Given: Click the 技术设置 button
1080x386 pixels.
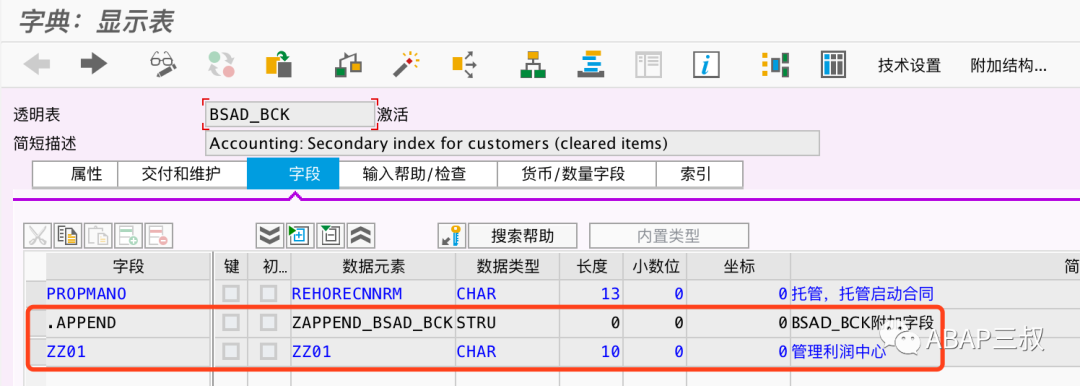Looking at the screenshot, I should [909, 66].
